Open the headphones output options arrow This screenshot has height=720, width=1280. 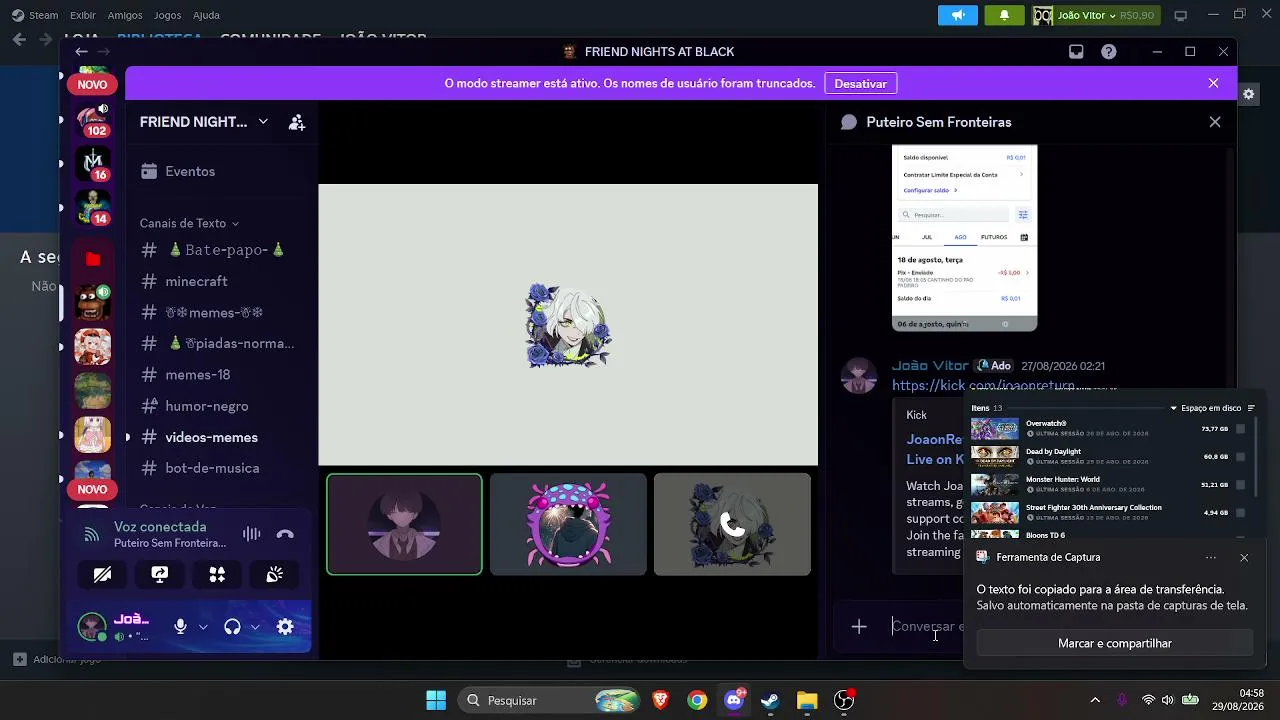(x=255, y=627)
